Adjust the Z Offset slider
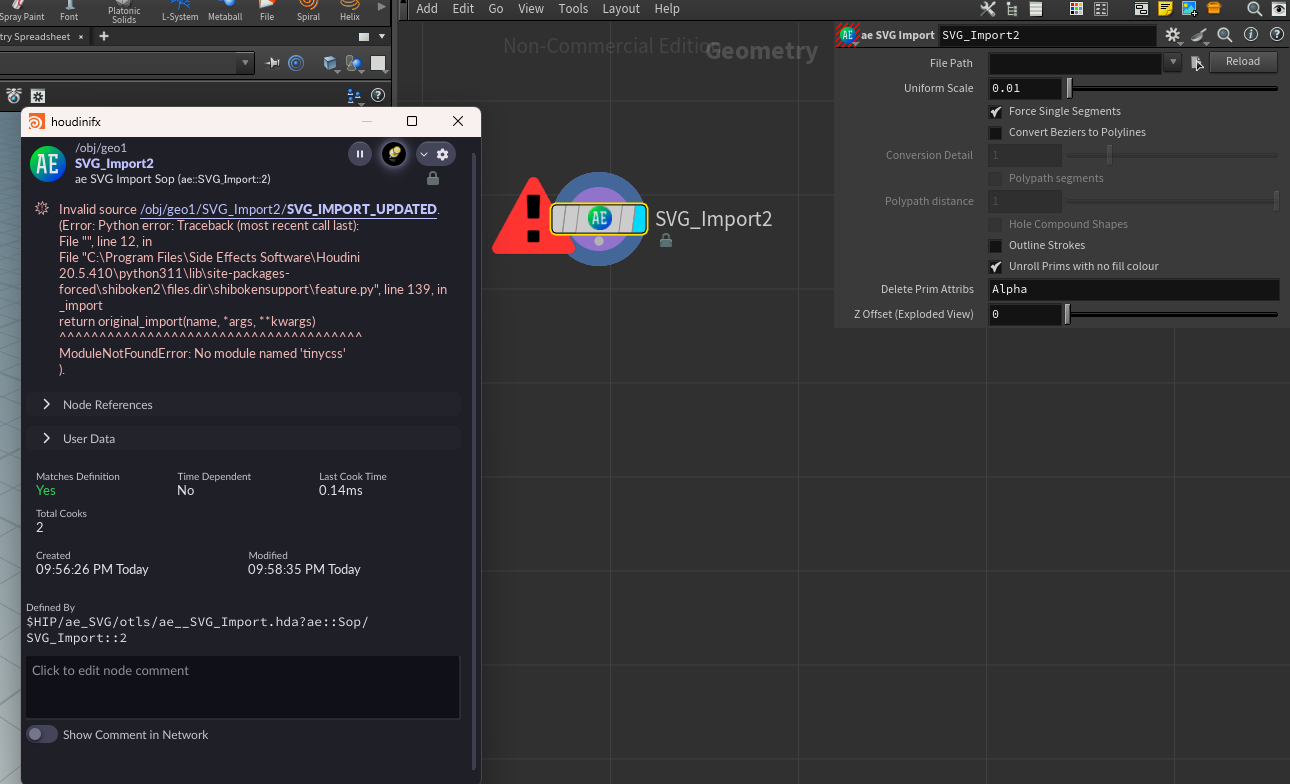Viewport: 1290px width, 784px height. [x=1172, y=314]
